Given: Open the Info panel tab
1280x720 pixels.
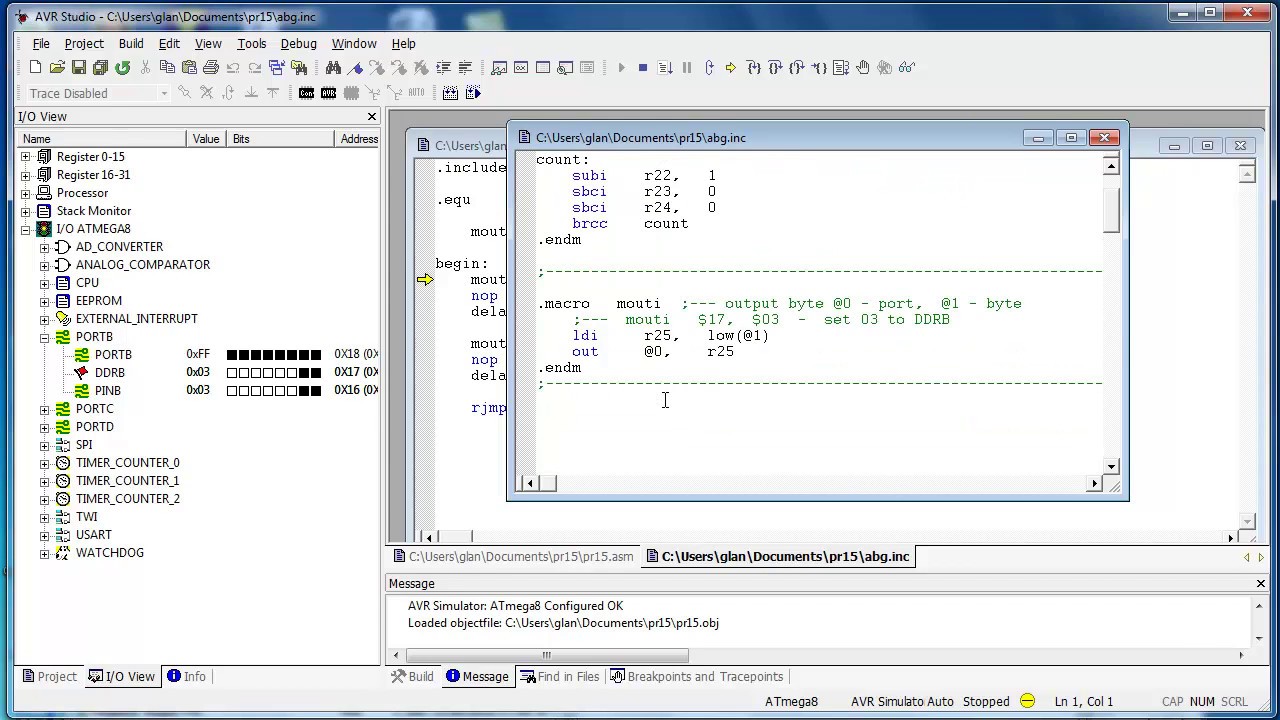Looking at the screenshot, I should (186, 677).
